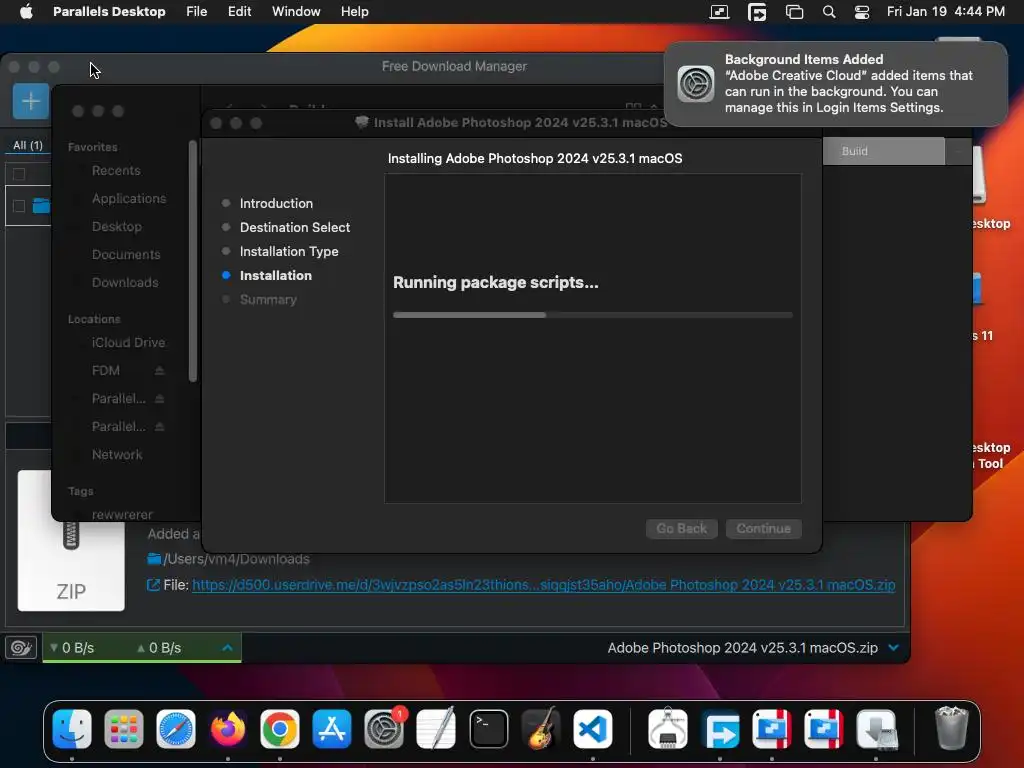Viewport: 1024px width, 768px height.
Task: Select Documents in the Finder sidebar
Action: pyautogui.click(x=126, y=255)
